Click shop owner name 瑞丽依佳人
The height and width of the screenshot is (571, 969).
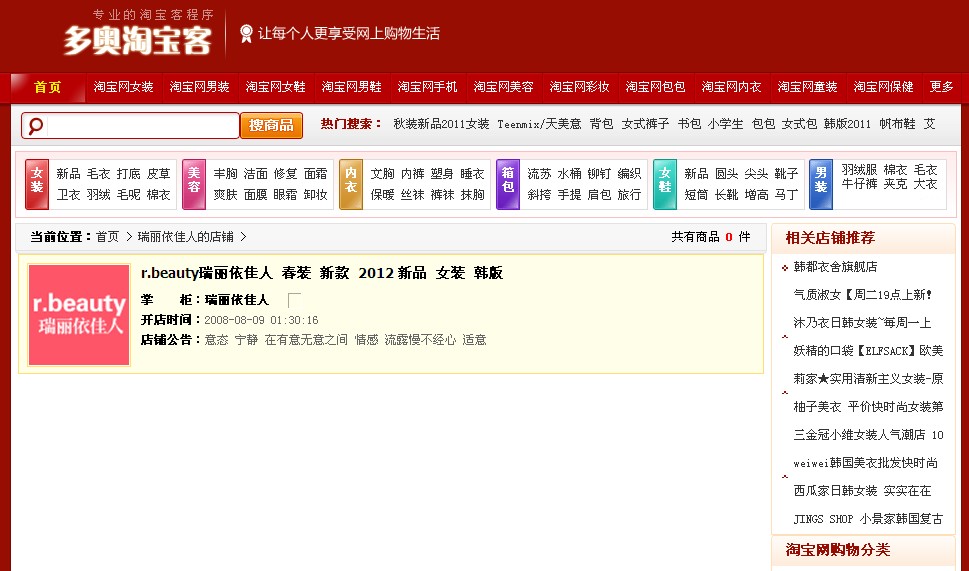(237, 300)
